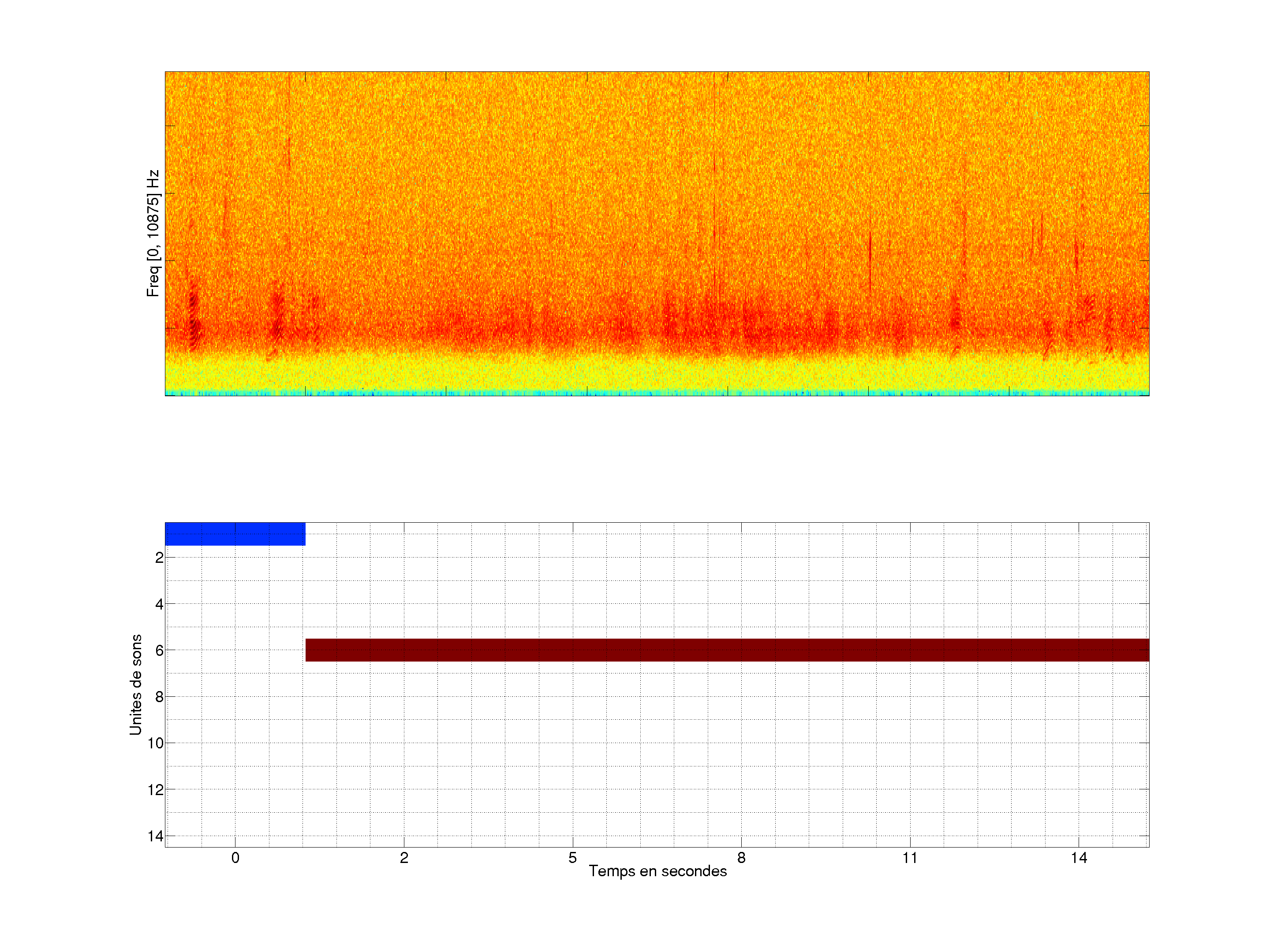The image size is (1270, 952).
Task: Click the y-axis tick label '2'
Action: [159, 558]
